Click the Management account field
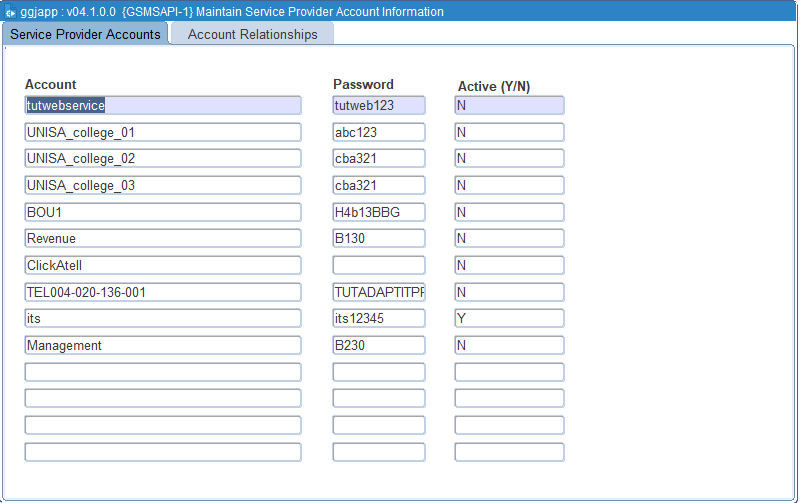Viewport: 801px width, 503px height. pos(162,345)
